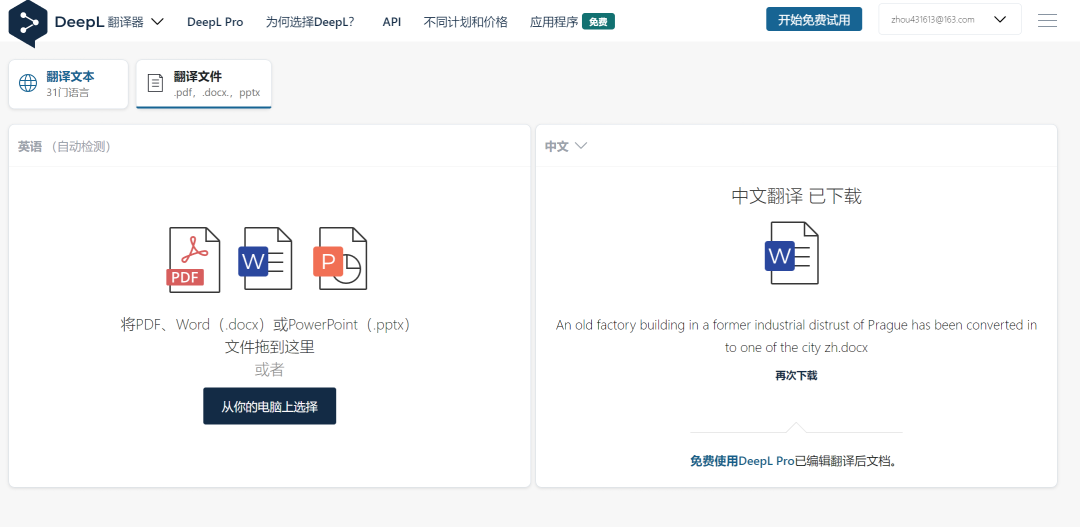1080x527 pixels.
Task: Switch to the 翻译文本 tab
Action: (x=68, y=84)
